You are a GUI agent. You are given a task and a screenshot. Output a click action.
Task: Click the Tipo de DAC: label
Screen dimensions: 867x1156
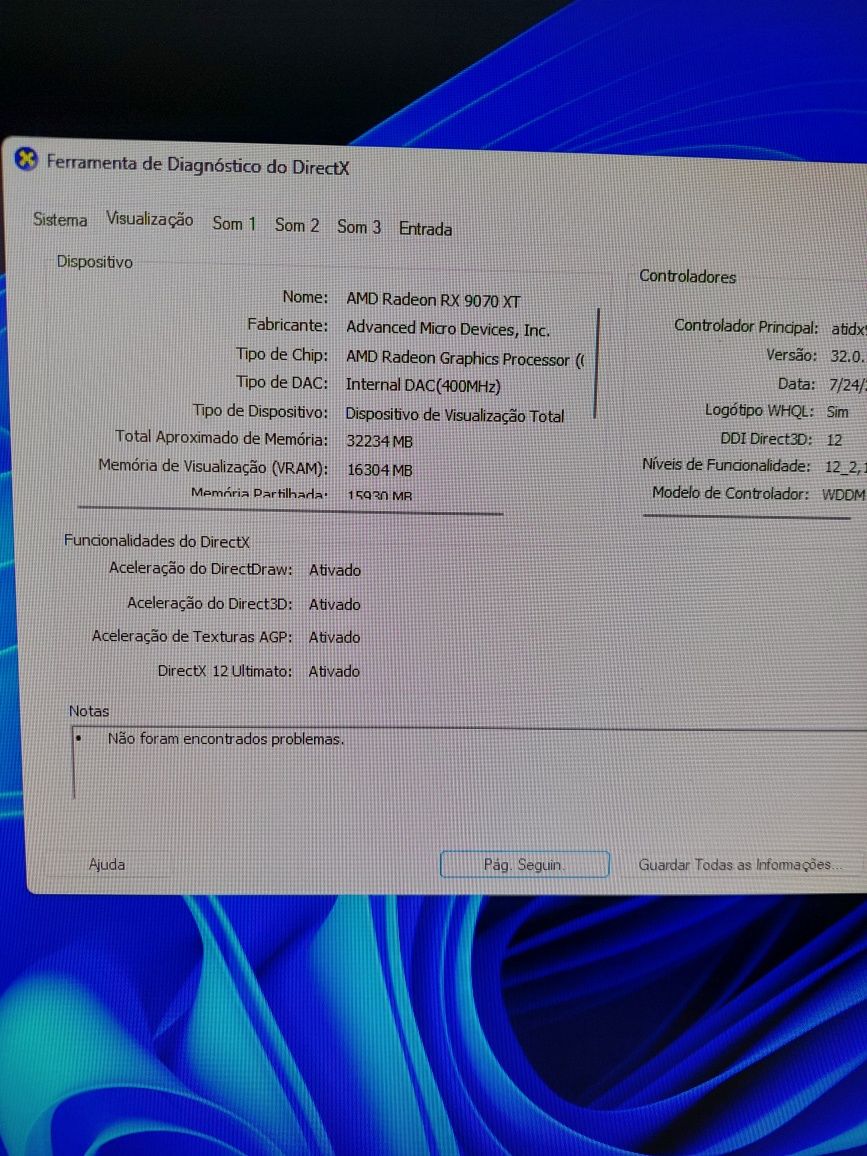282,383
